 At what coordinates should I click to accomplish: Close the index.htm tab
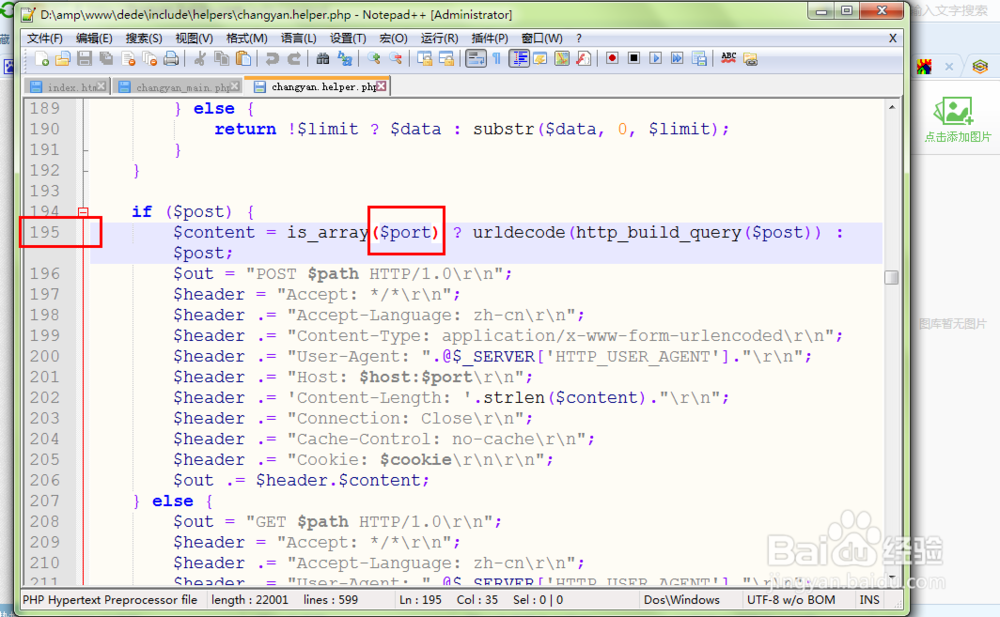[x=101, y=86]
